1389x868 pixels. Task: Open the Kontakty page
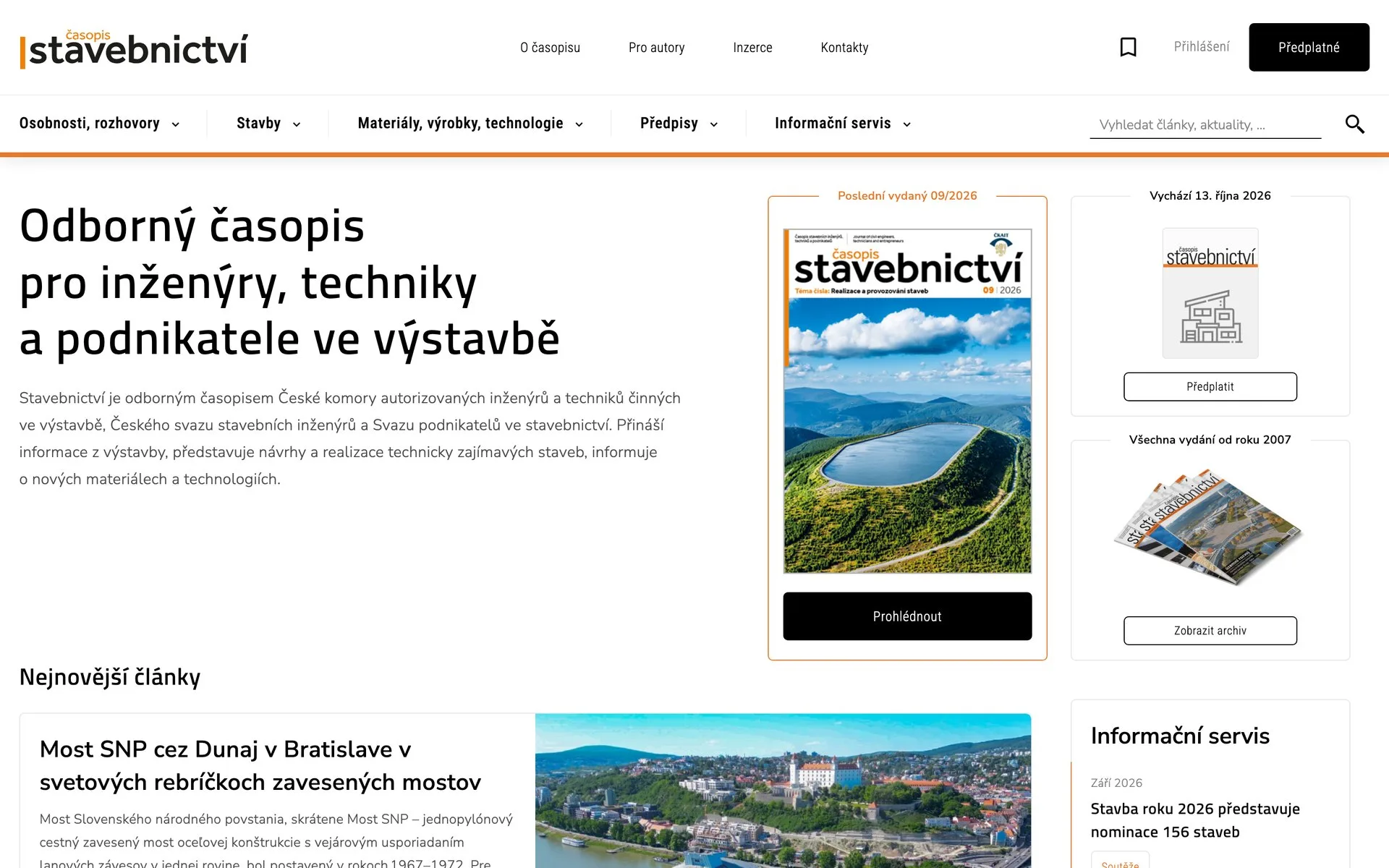point(844,48)
